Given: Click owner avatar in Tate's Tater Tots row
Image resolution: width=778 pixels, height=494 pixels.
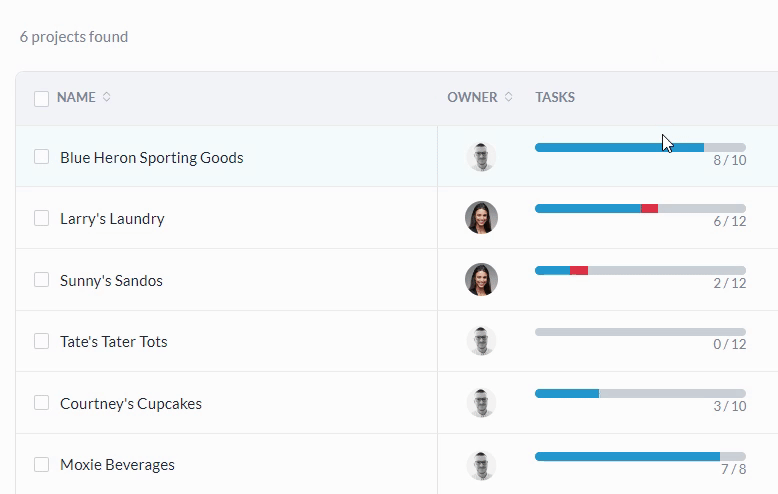Looking at the screenshot, I should click(x=481, y=341).
